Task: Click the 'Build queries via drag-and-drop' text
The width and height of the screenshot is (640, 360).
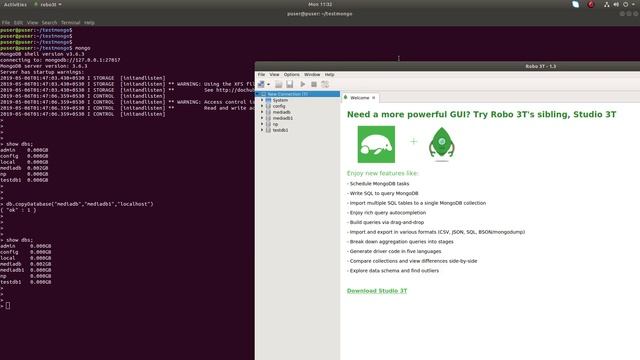Action: tap(387, 222)
